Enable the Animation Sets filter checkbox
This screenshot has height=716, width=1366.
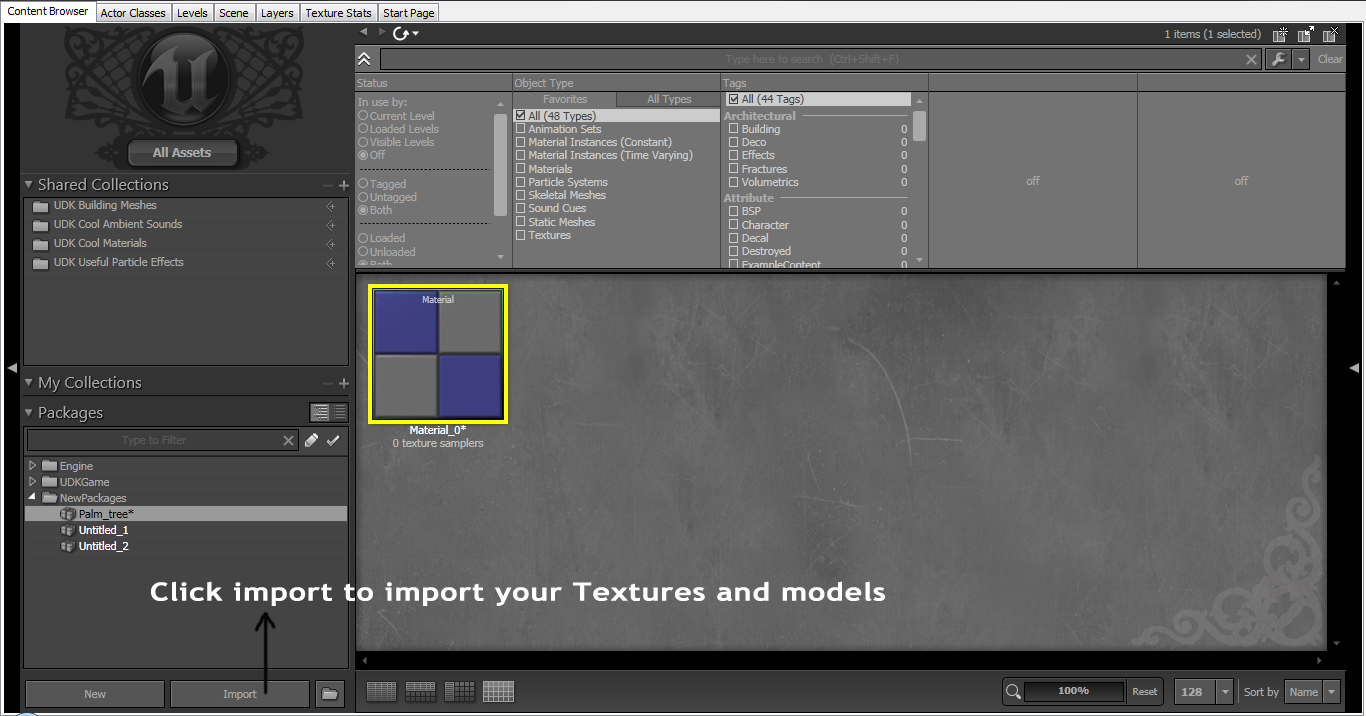(x=520, y=129)
